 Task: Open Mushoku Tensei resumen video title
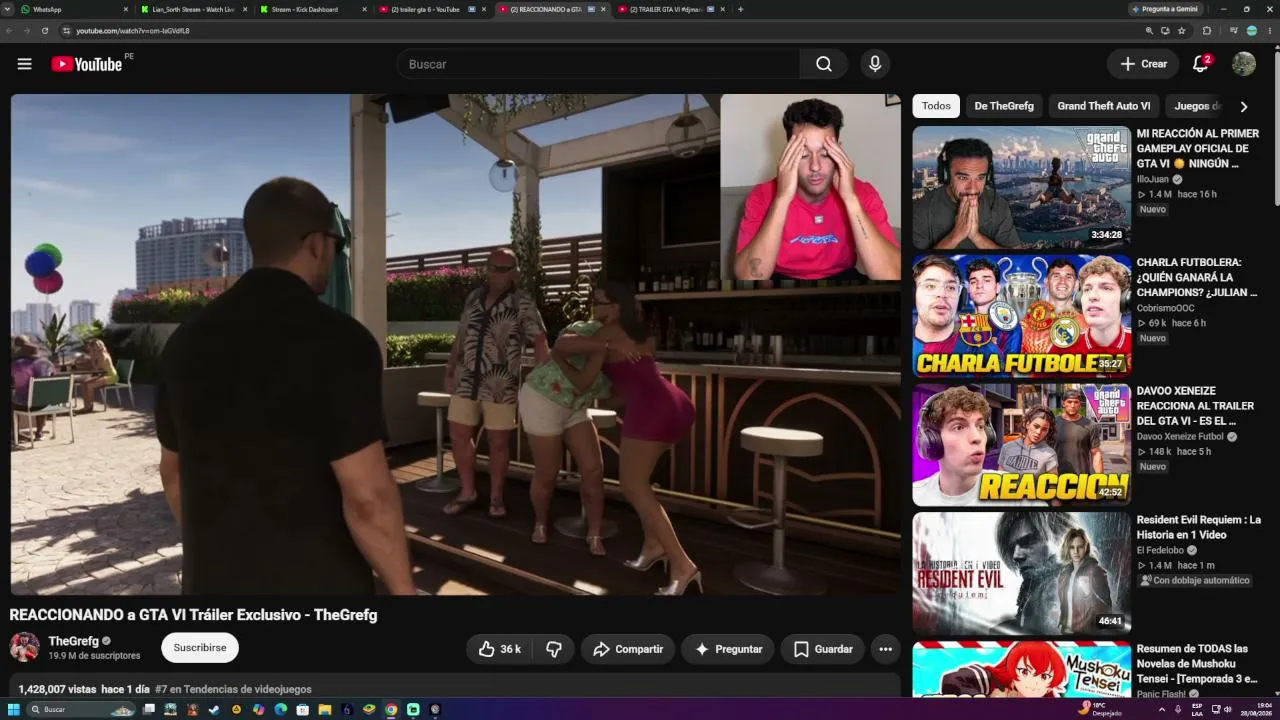[x=1197, y=663]
